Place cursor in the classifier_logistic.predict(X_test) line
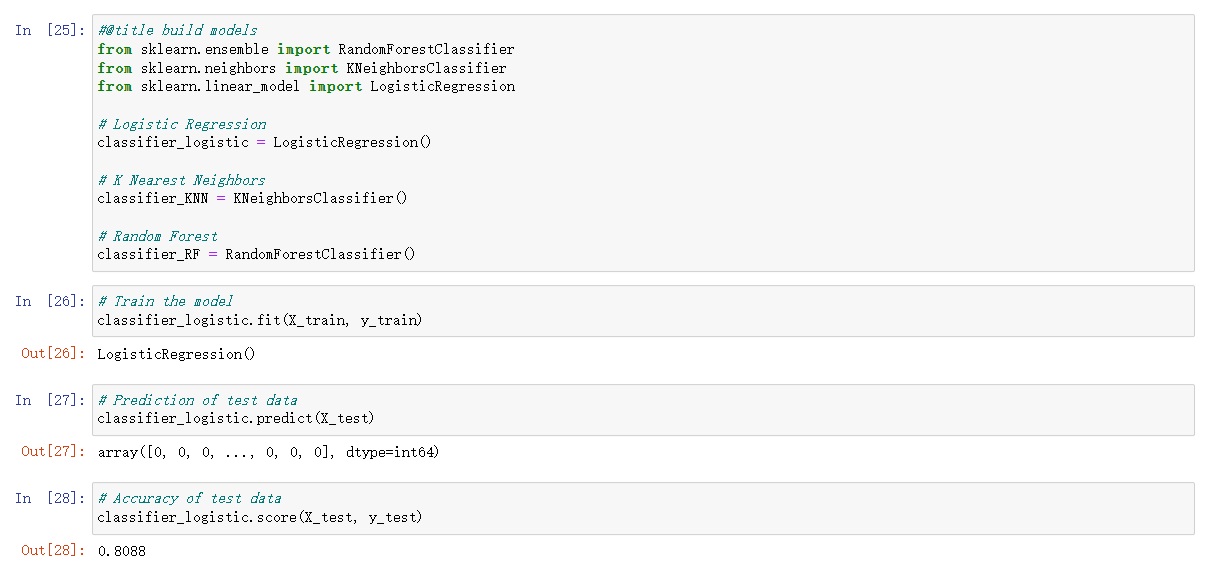 coord(236,418)
